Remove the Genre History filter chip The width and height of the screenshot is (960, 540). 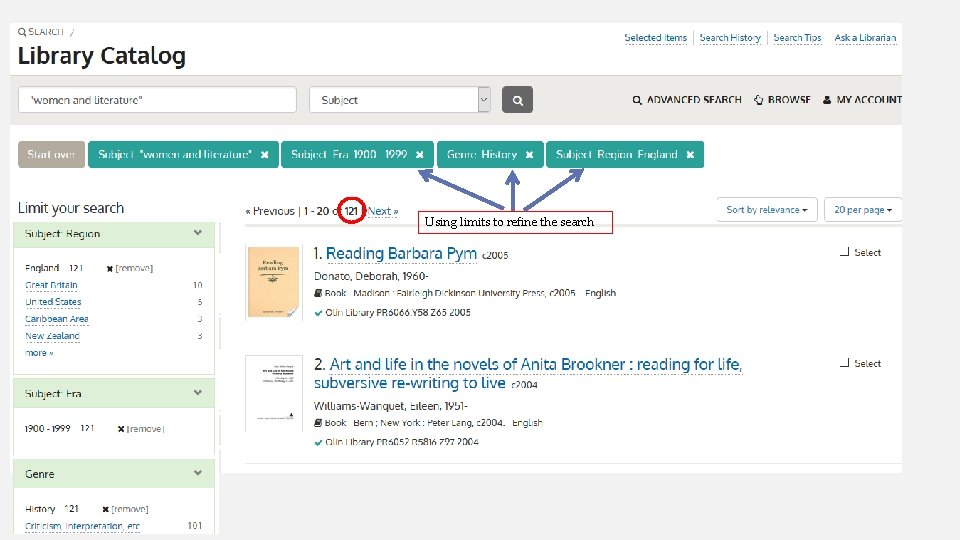[x=530, y=155]
